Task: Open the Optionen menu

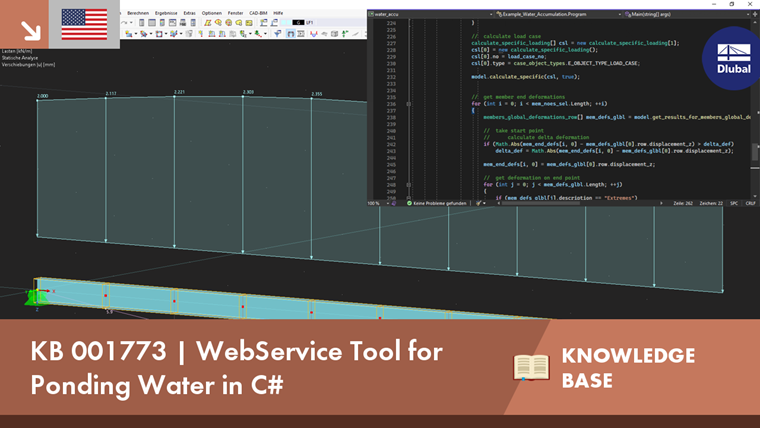Action: tap(211, 13)
